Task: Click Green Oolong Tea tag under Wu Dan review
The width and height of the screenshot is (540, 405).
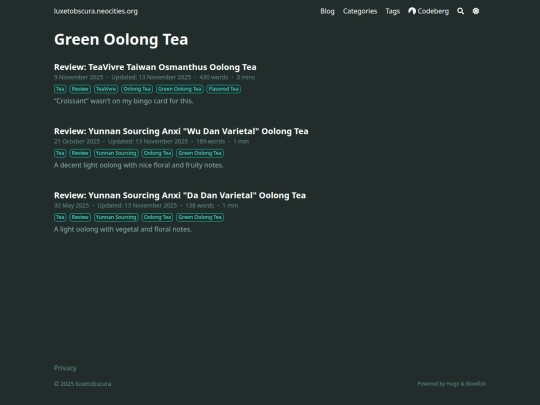Action: pos(200,153)
